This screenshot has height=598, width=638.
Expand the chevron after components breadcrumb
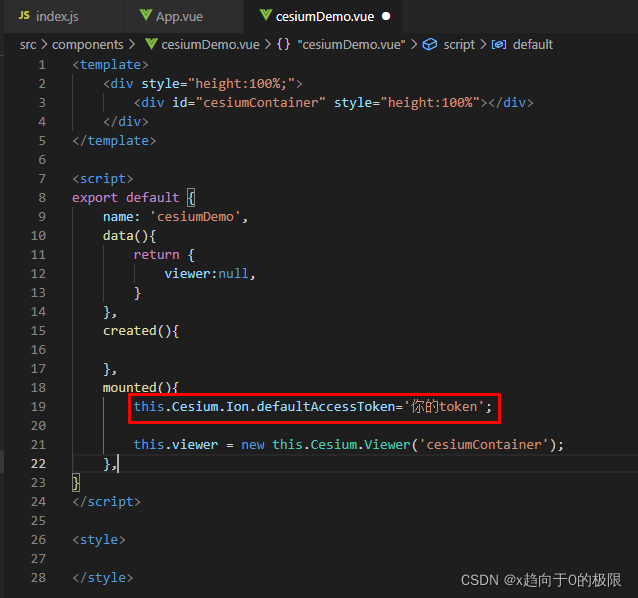click(131, 44)
